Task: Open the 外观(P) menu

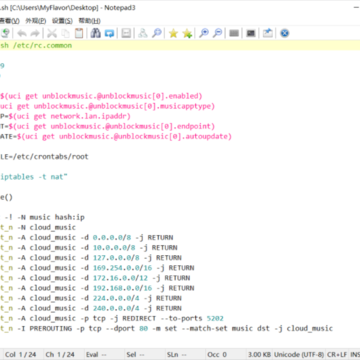Action: (x=36, y=21)
